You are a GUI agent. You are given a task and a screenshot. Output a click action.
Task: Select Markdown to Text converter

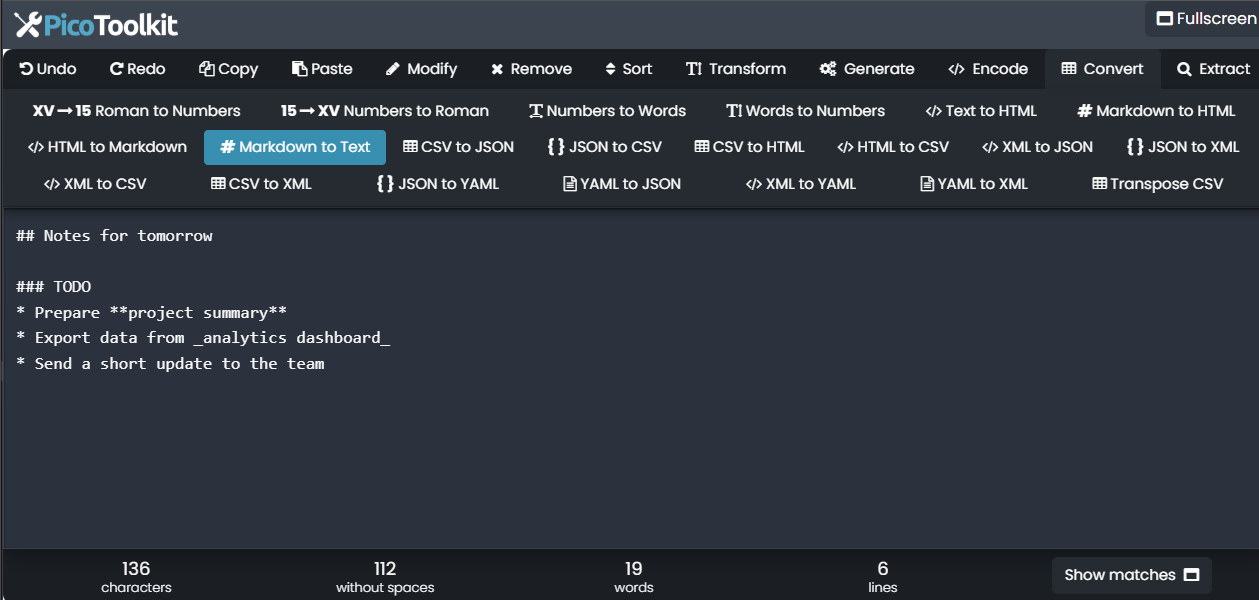tap(295, 147)
